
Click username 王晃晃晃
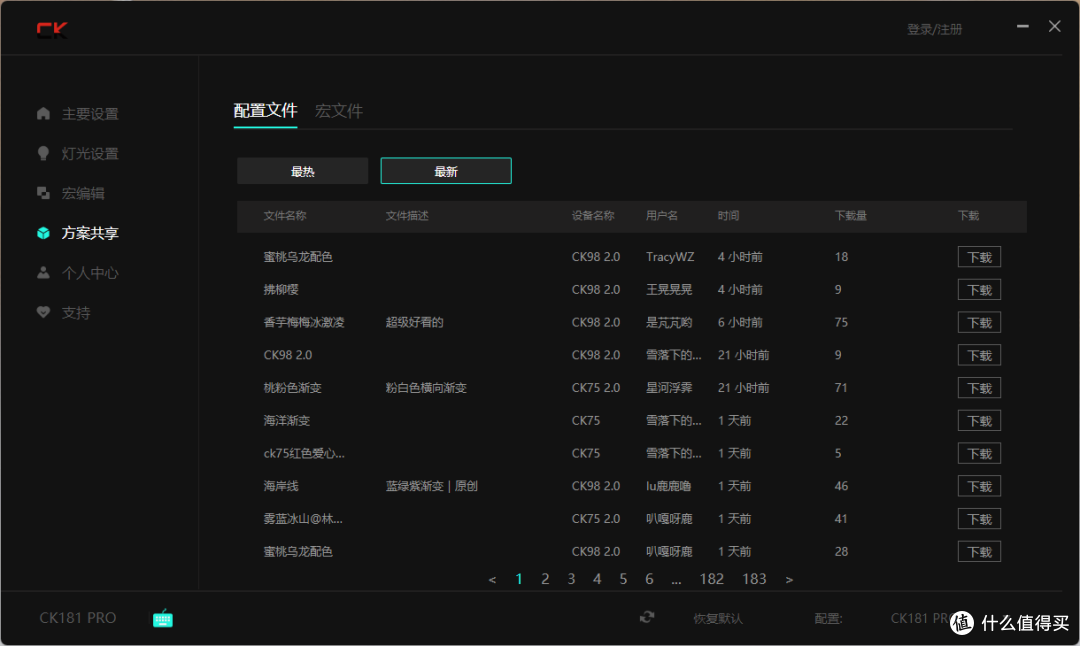(x=669, y=290)
